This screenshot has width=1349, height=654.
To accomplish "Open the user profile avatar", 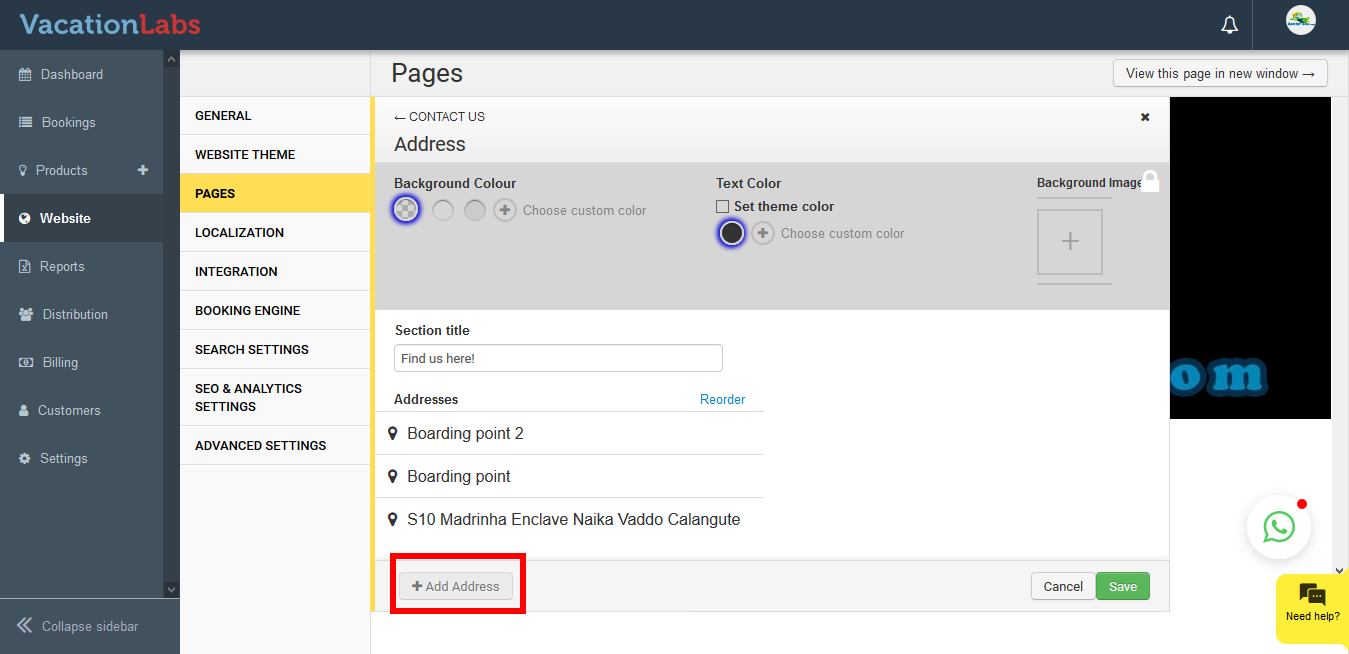I will coord(1300,21).
